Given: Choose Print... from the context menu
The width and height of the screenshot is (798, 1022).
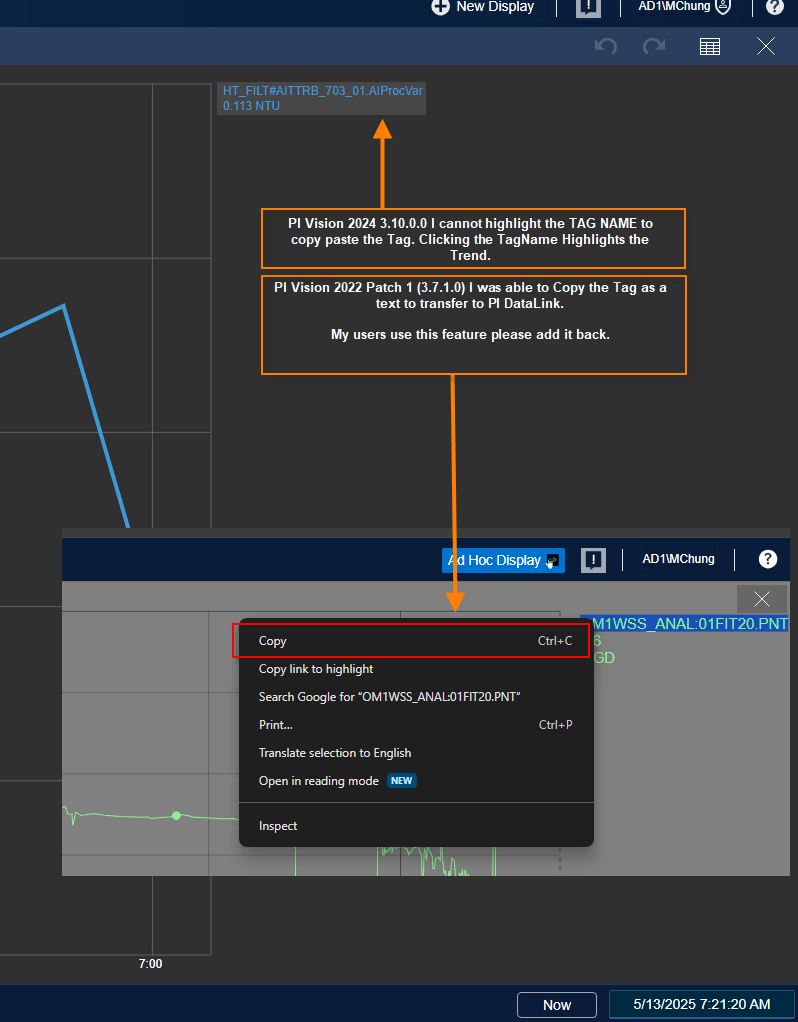Looking at the screenshot, I should coord(276,725).
